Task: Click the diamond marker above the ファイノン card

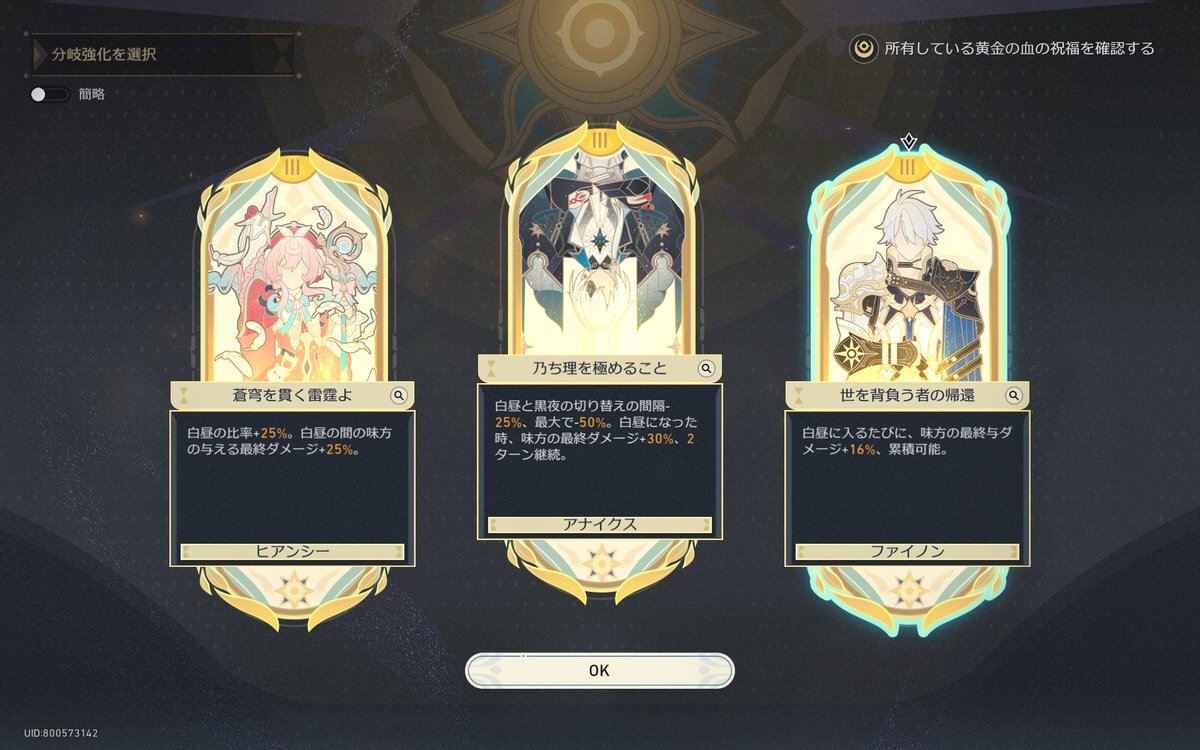Action: [x=908, y=140]
